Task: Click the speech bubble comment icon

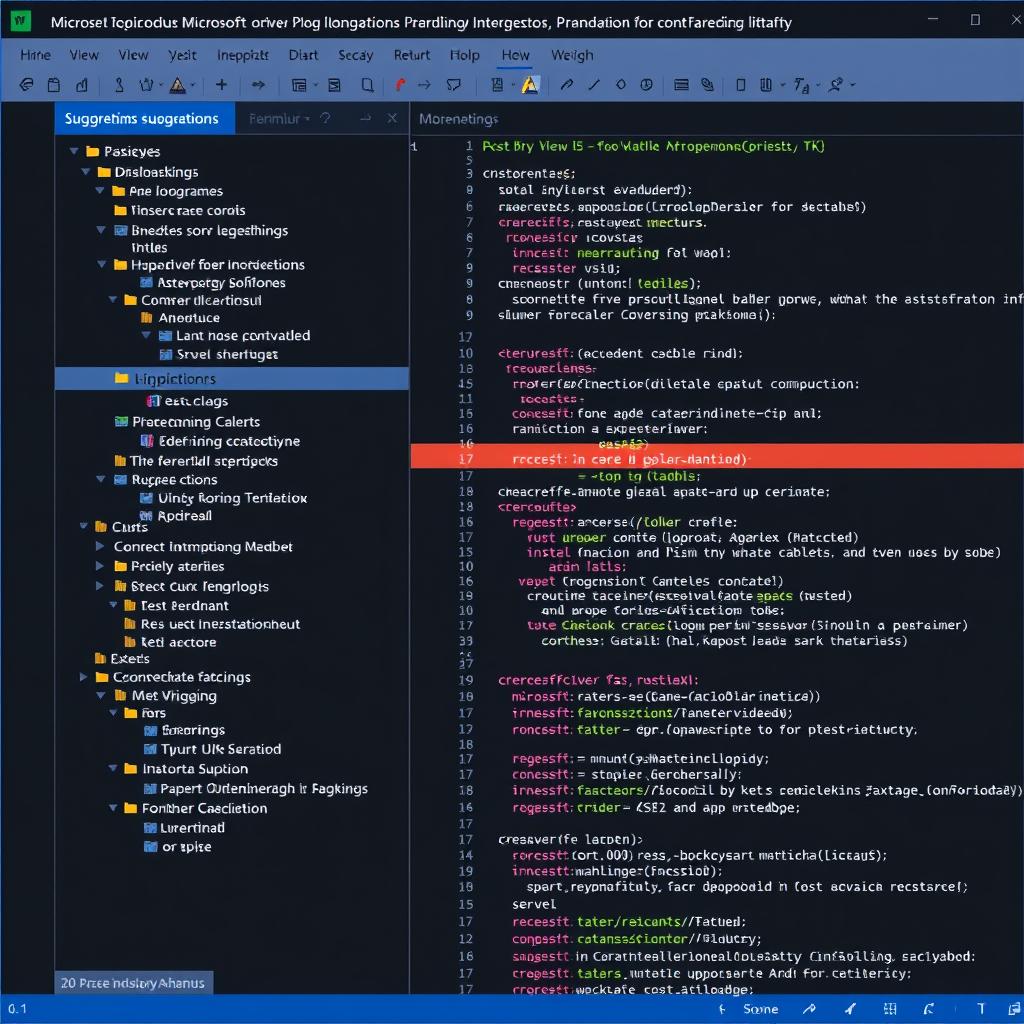Action: (x=453, y=85)
